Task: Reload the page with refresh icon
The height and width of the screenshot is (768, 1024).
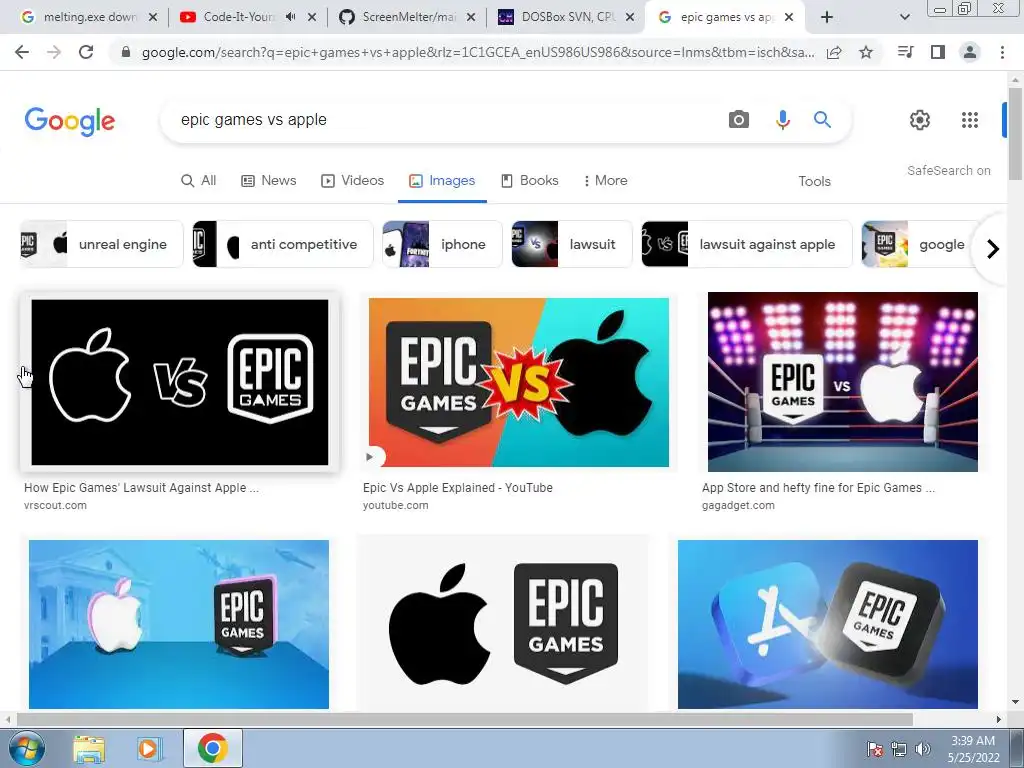Action: 86,52
